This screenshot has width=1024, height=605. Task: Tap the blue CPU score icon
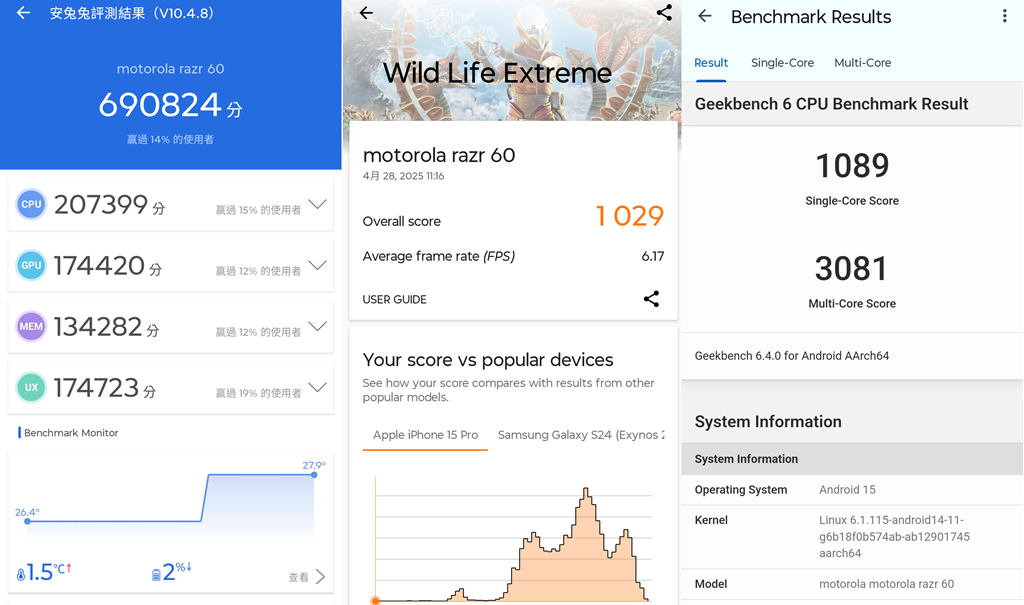click(x=31, y=204)
